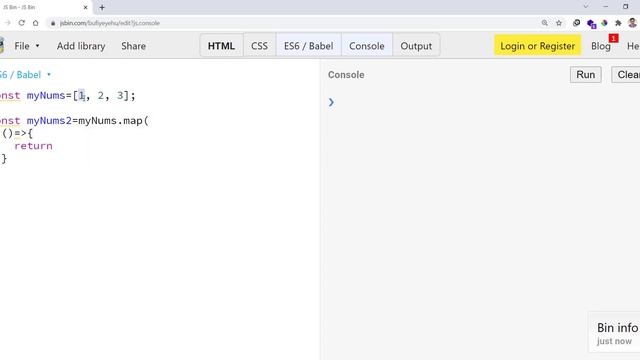Click the address bar URL field
640x360 pixels.
tap(286, 23)
